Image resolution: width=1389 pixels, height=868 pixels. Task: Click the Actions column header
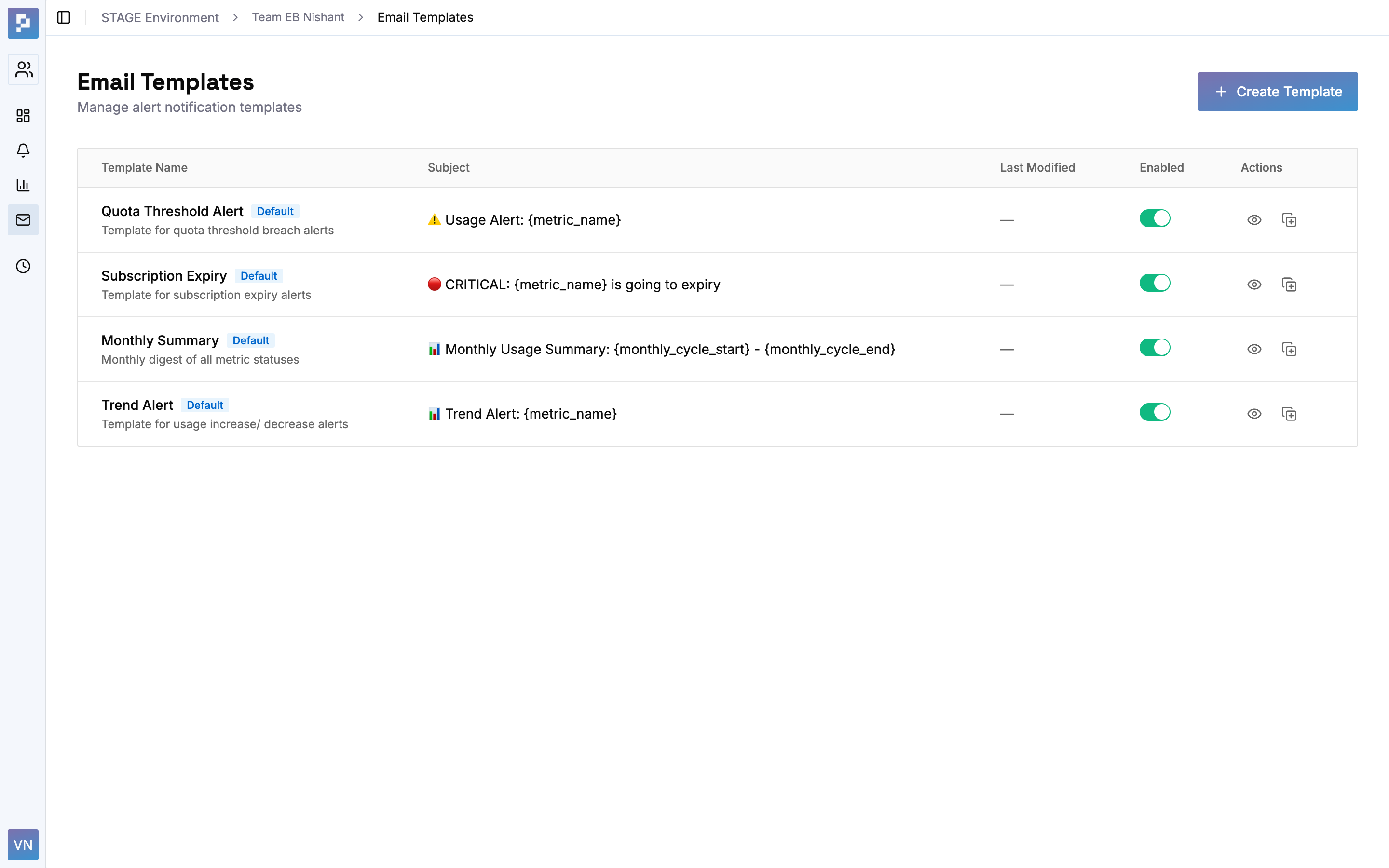click(1261, 168)
